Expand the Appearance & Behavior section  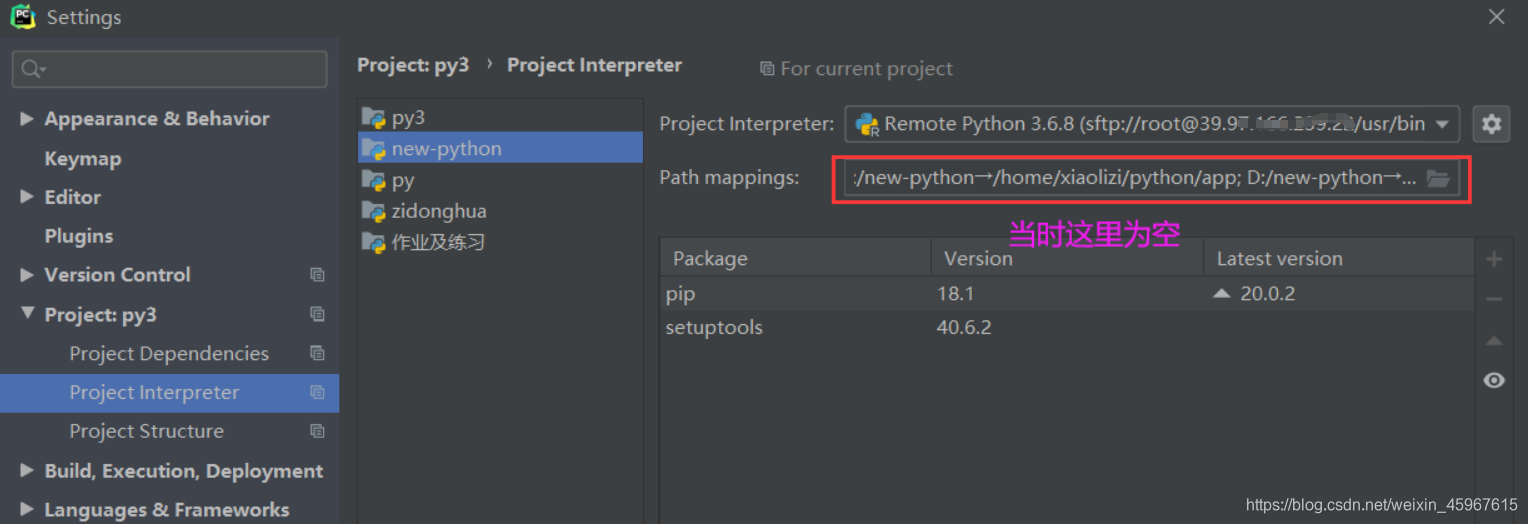27,118
